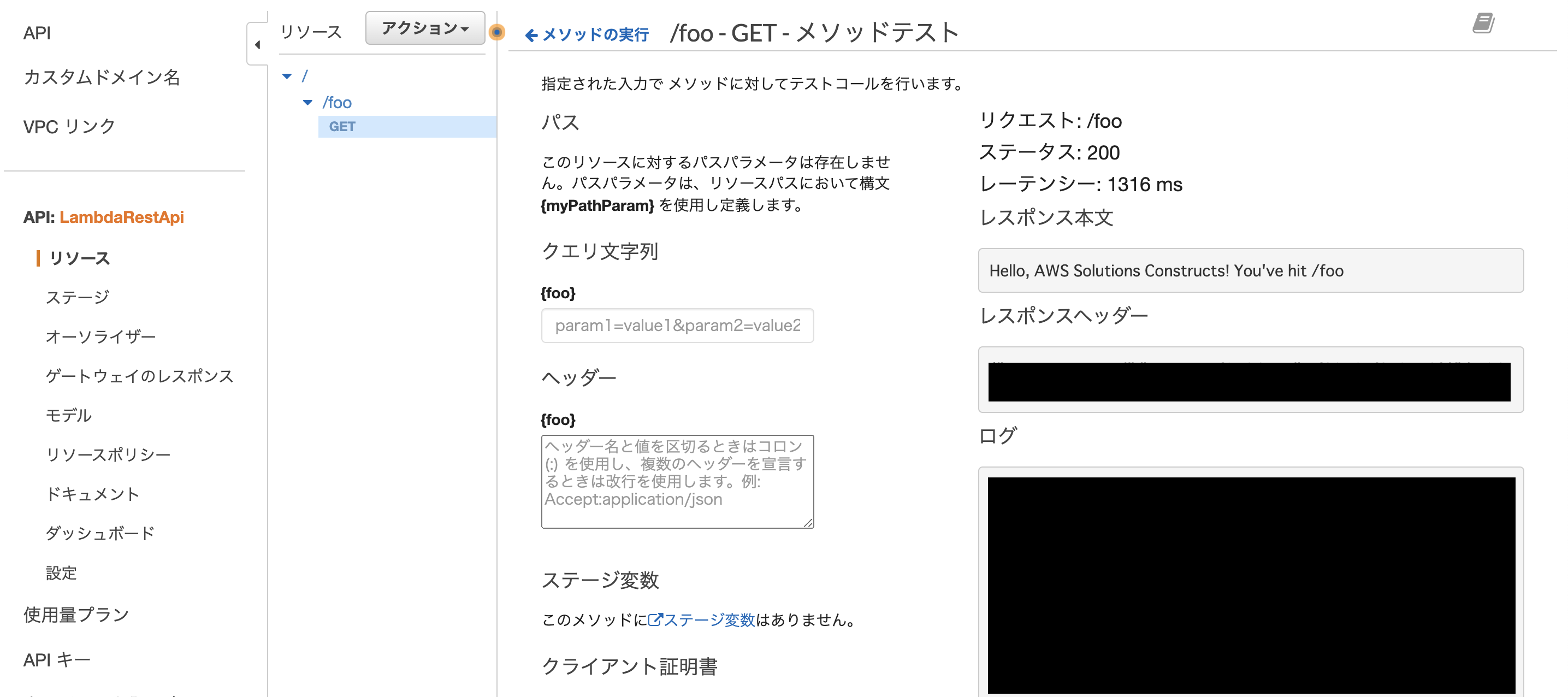Open ドキュメント in the sidebar
The image size is (1568, 697).
92,494
